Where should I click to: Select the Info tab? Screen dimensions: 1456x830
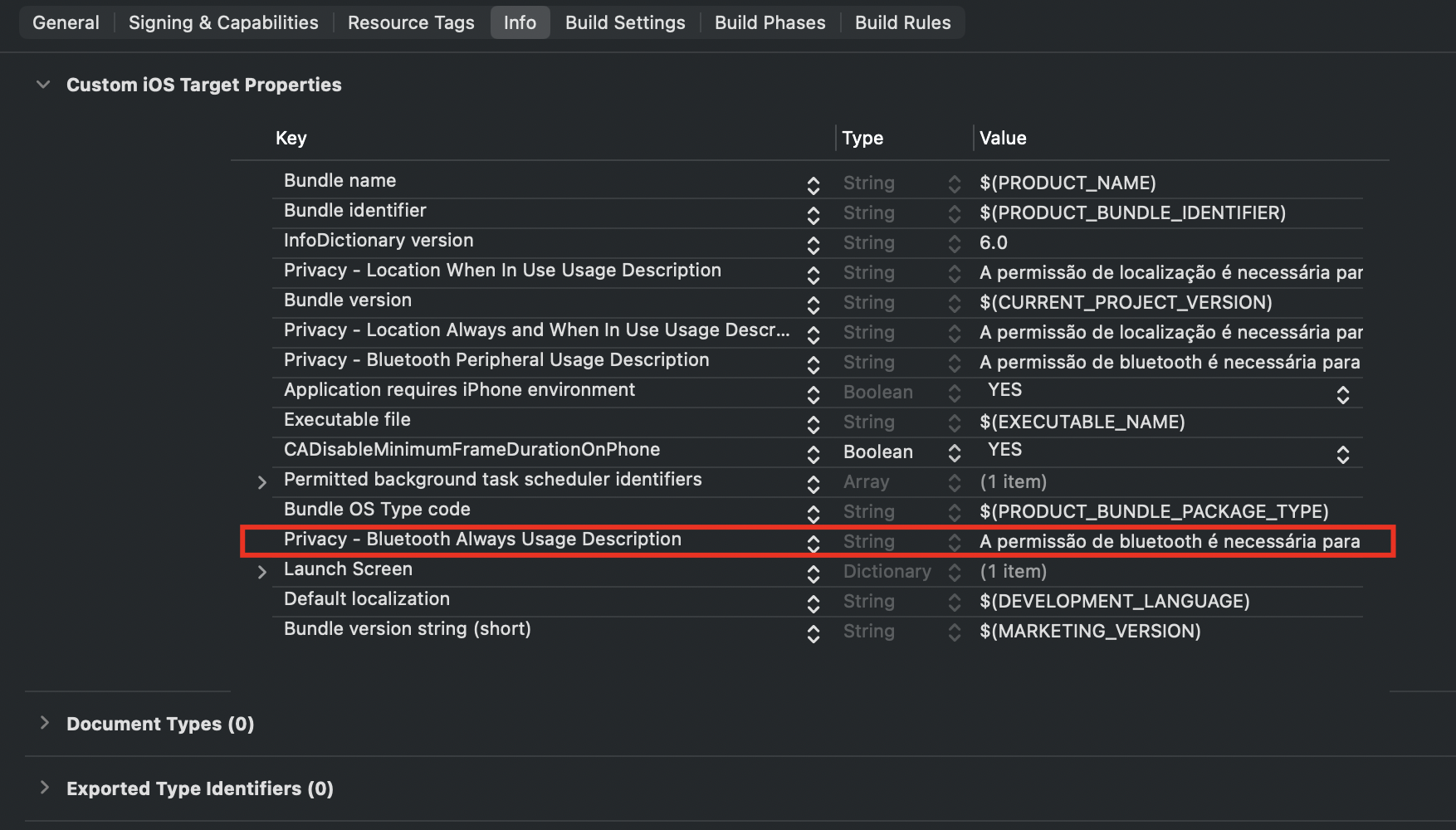(520, 22)
